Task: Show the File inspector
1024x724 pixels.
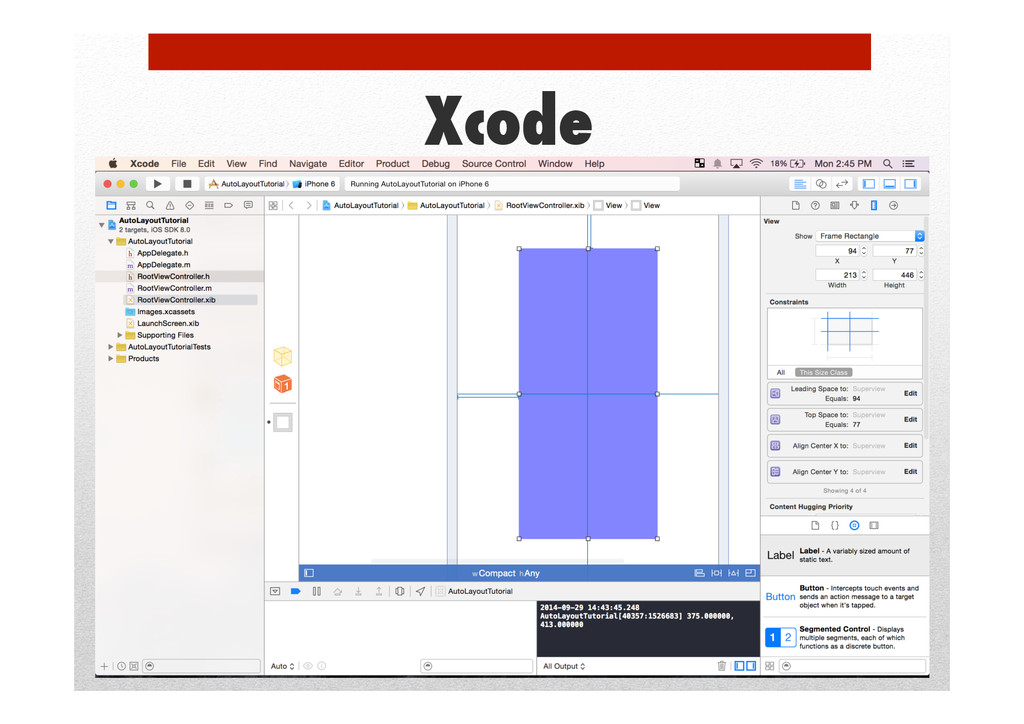Action: 795,206
